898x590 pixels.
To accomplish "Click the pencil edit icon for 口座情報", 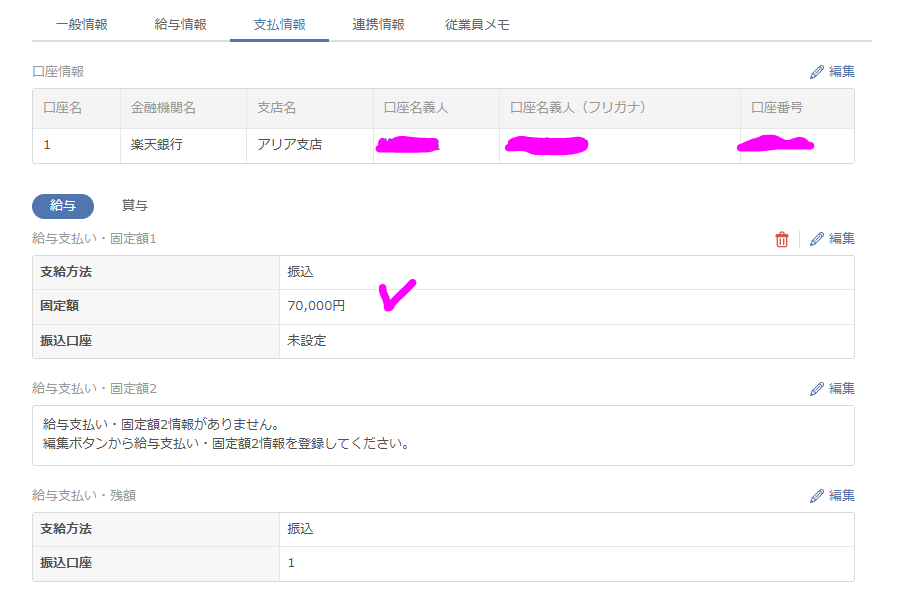I will pos(817,72).
